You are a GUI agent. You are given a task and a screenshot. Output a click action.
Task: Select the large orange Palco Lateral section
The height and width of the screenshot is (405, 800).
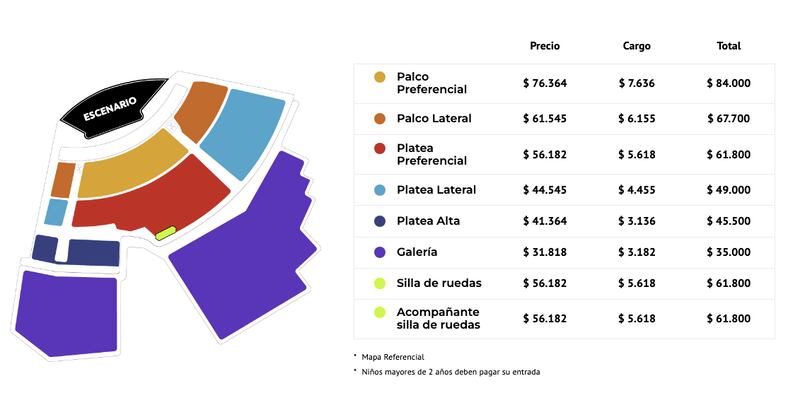(x=199, y=111)
